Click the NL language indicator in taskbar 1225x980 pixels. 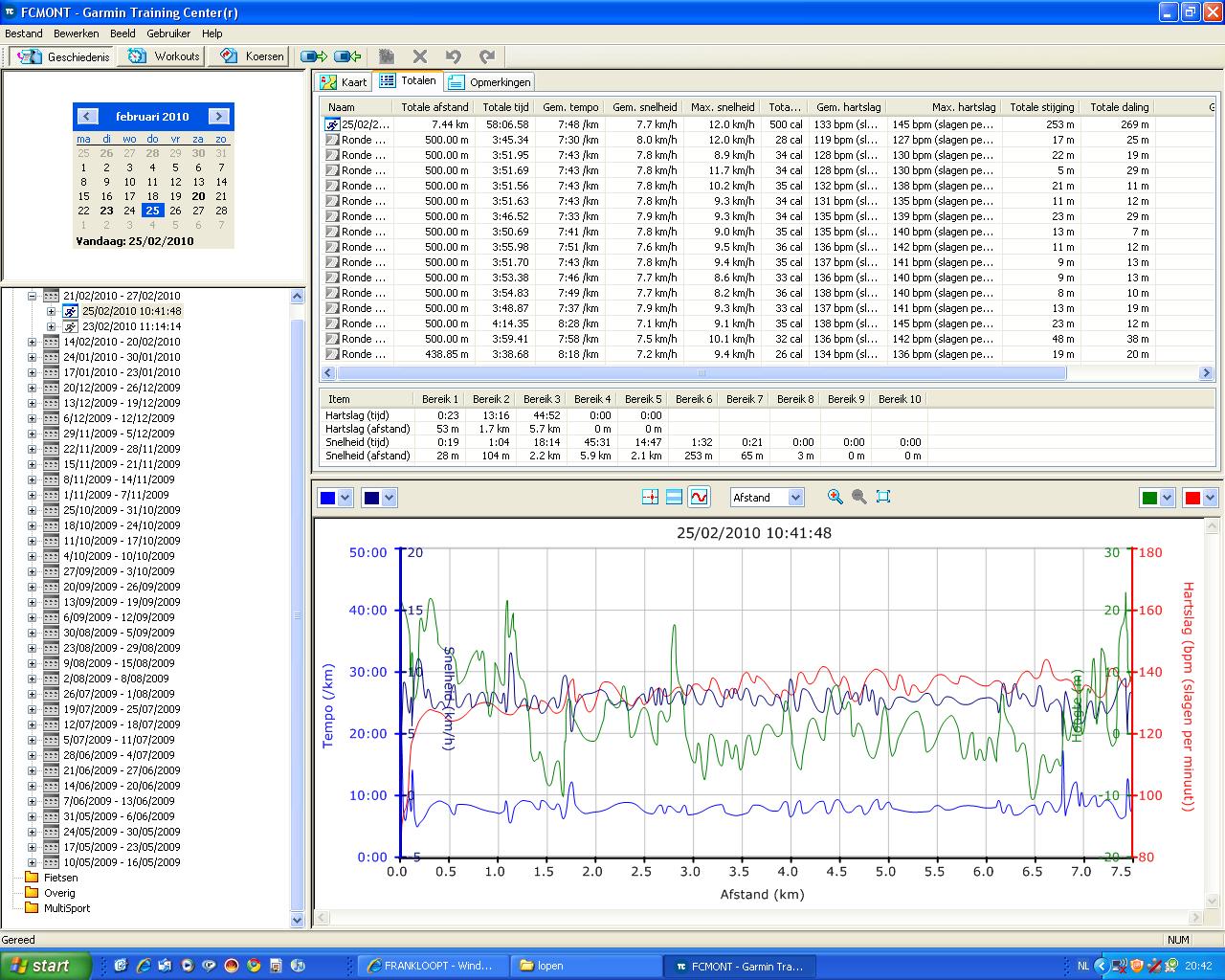[x=1082, y=966]
